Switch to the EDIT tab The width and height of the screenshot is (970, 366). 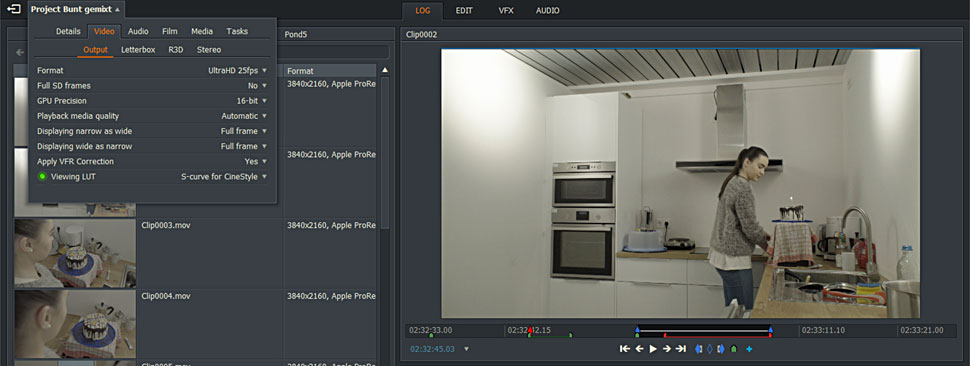464,11
